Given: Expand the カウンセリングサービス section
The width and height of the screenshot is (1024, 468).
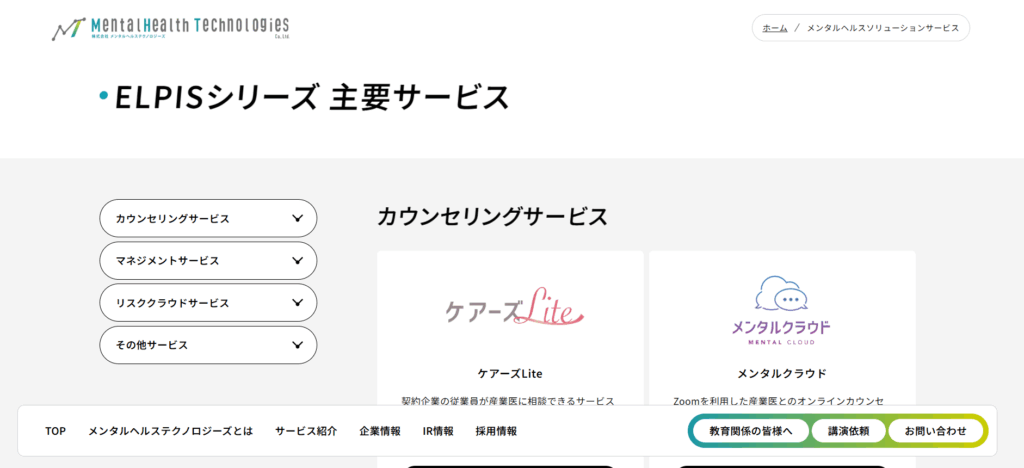Looking at the screenshot, I should pos(208,219).
